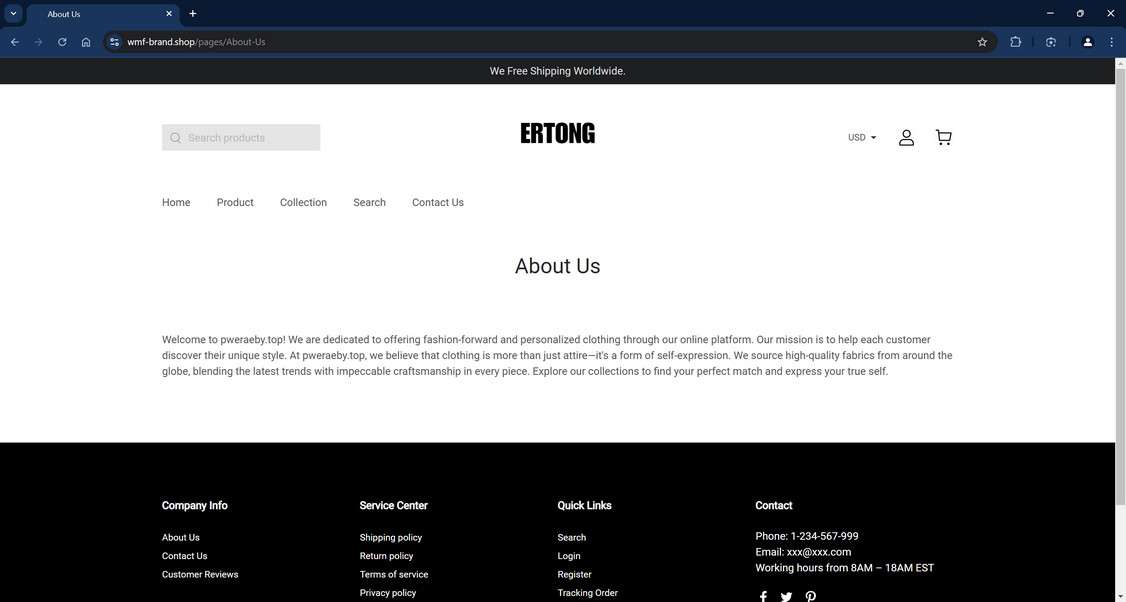Click the Service Center footer heading
The height and width of the screenshot is (602, 1126).
394,506
